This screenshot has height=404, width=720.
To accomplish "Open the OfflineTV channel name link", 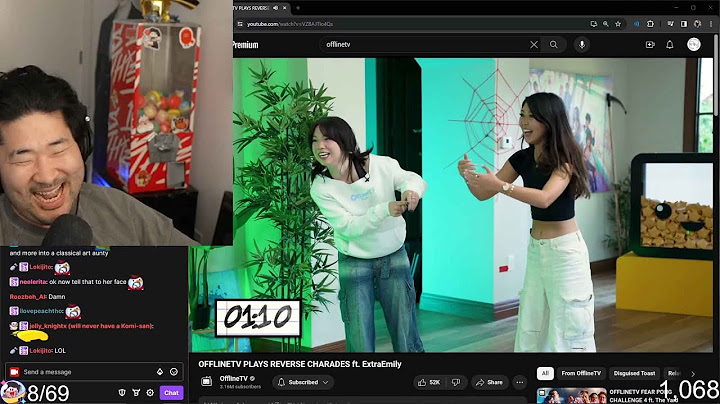I will [234, 378].
